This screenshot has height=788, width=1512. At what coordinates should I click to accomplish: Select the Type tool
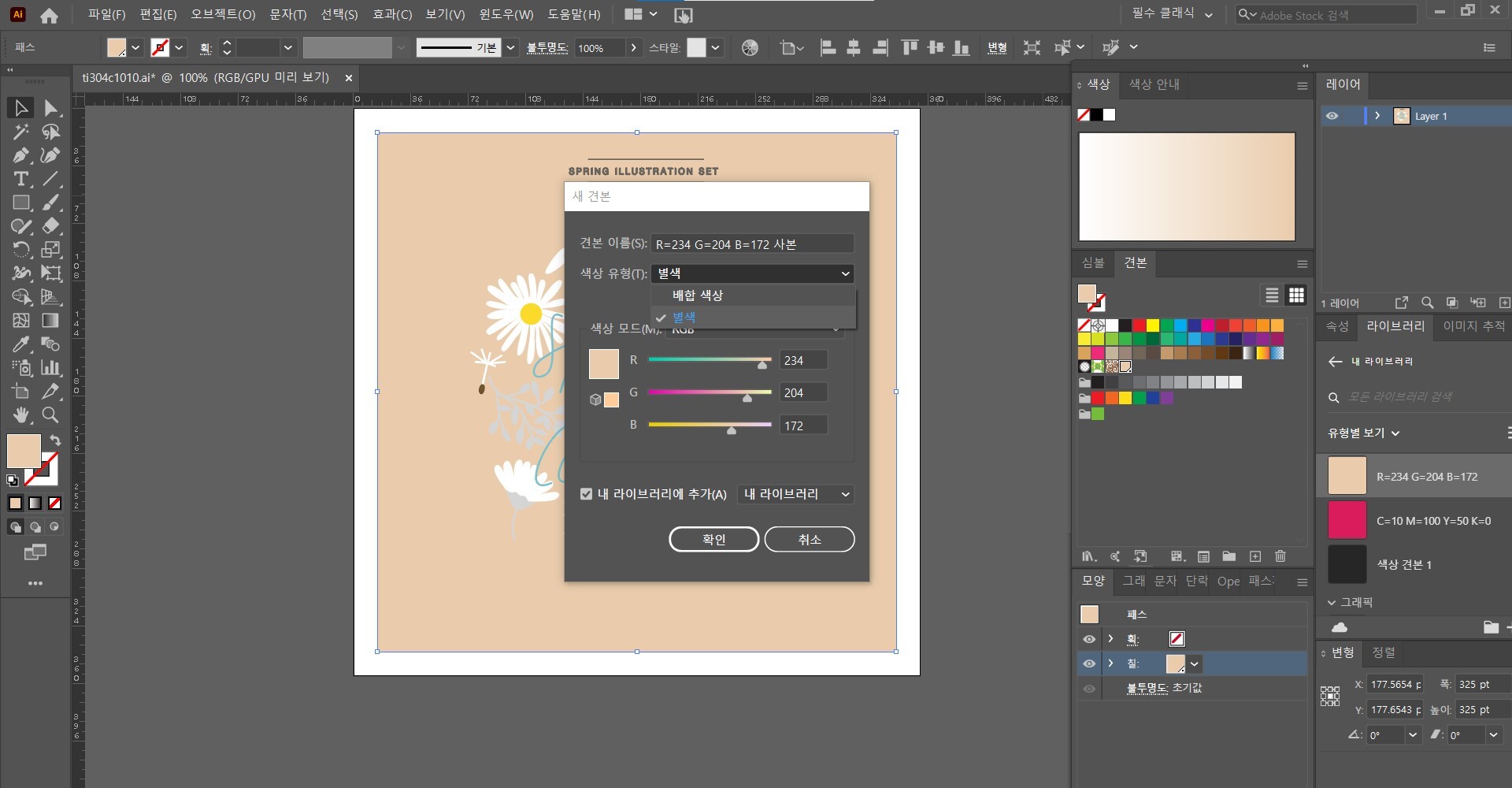click(20, 179)
